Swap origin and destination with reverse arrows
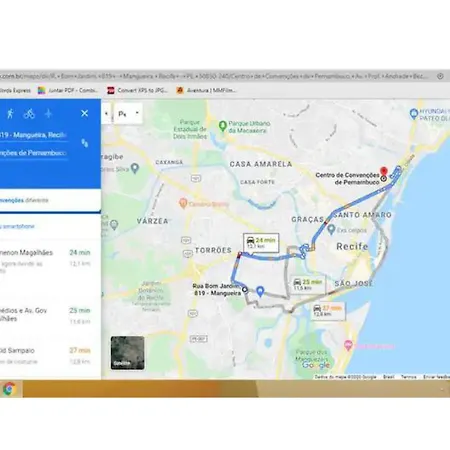The height and width of the screenshot is (450, 450). click(85, 143)
